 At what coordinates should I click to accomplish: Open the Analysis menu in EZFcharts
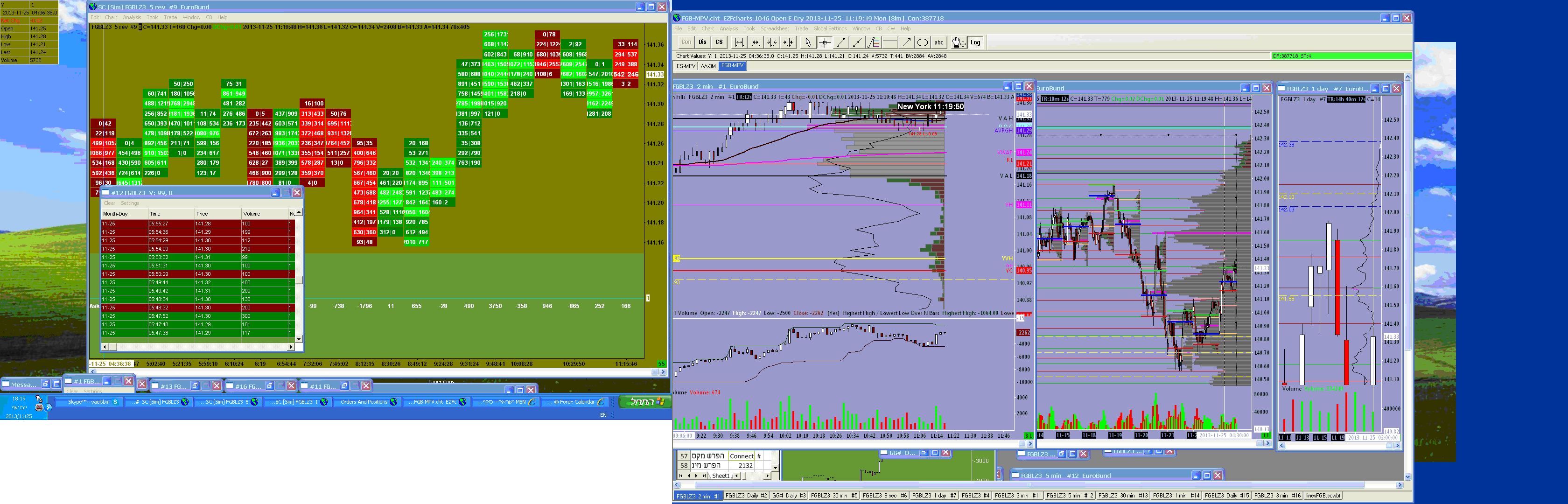coord(728,28)
